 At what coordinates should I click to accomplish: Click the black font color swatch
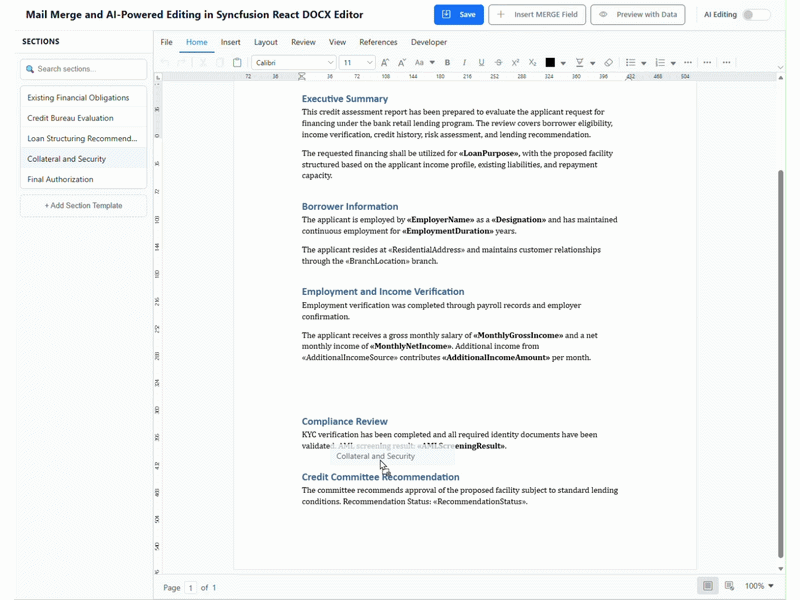click(550, 63)
